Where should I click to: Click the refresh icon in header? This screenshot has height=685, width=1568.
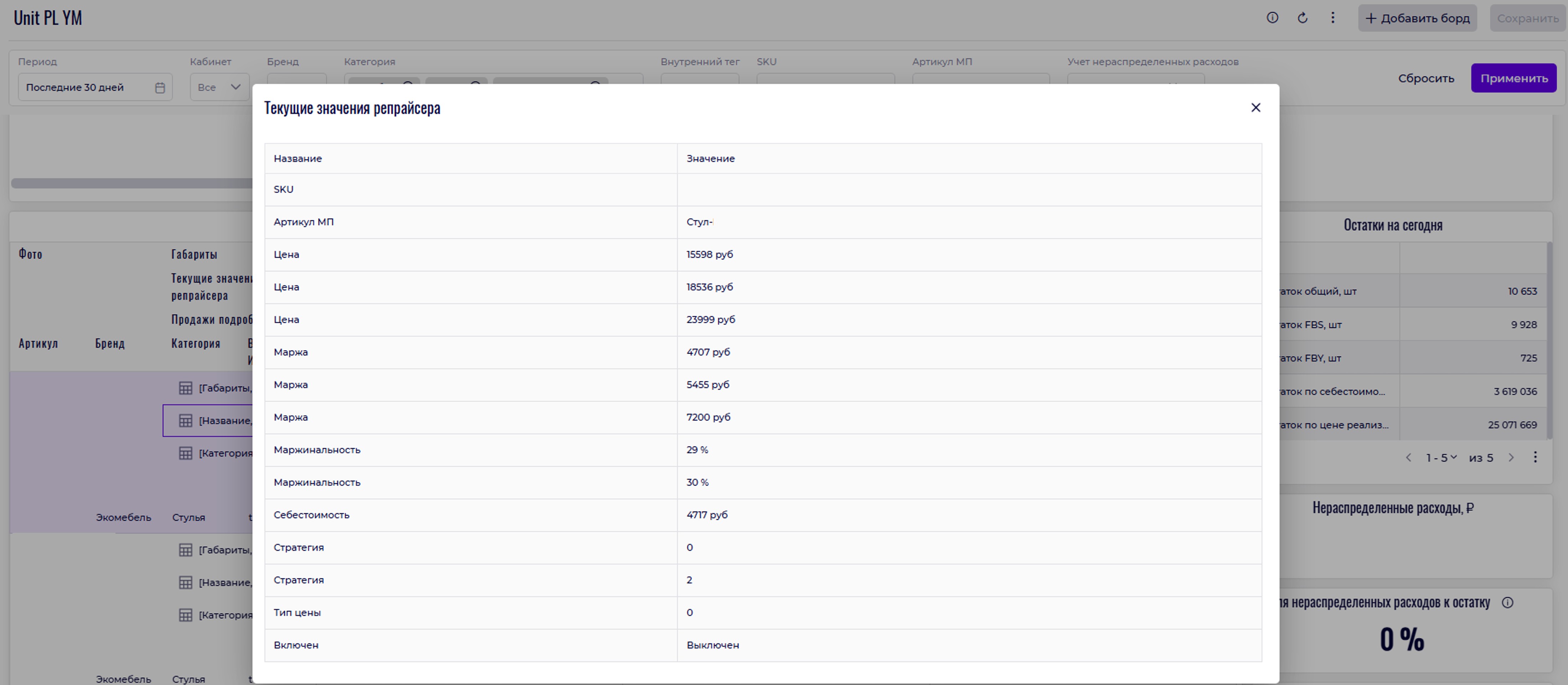1303,18
